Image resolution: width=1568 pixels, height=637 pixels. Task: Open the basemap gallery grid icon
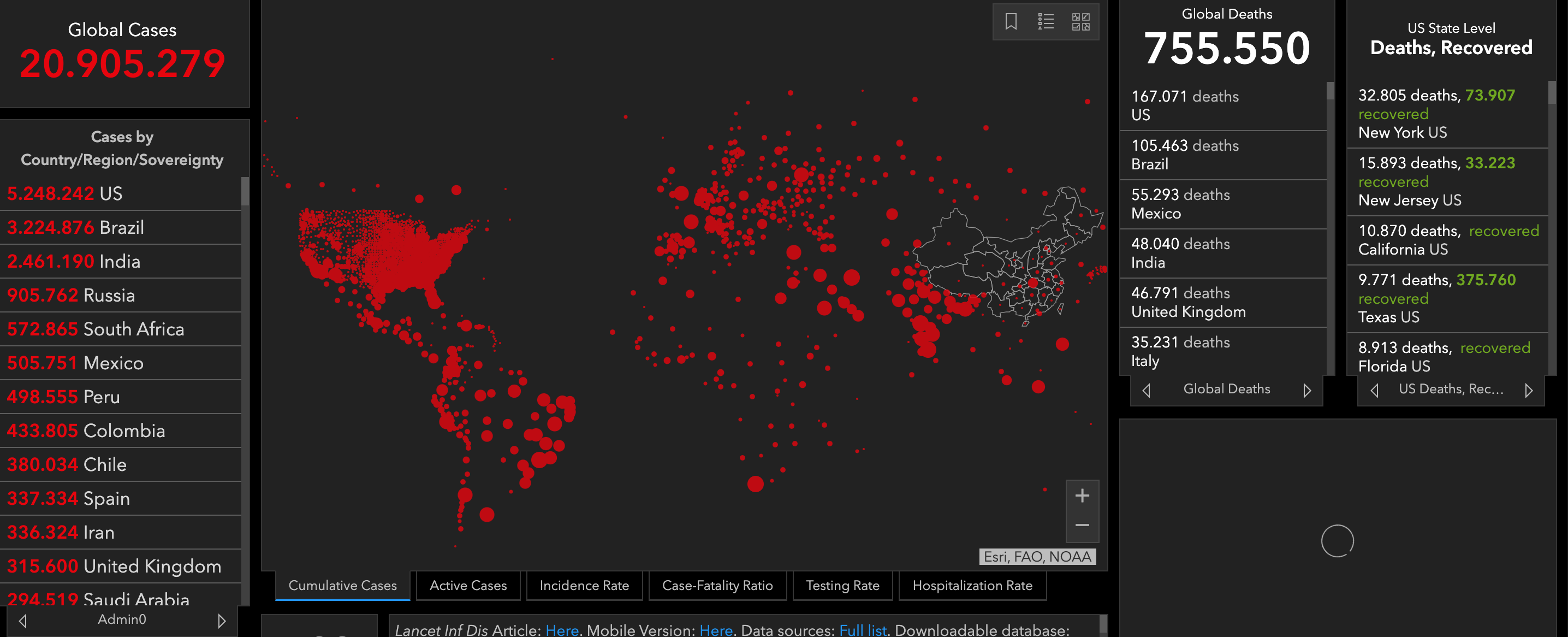click(x=1080, y=22)
